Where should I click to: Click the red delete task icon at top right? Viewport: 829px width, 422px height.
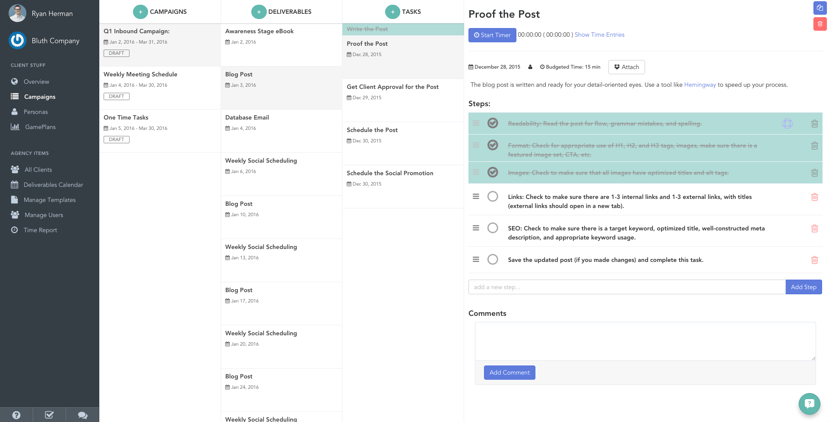coord(819,24)
